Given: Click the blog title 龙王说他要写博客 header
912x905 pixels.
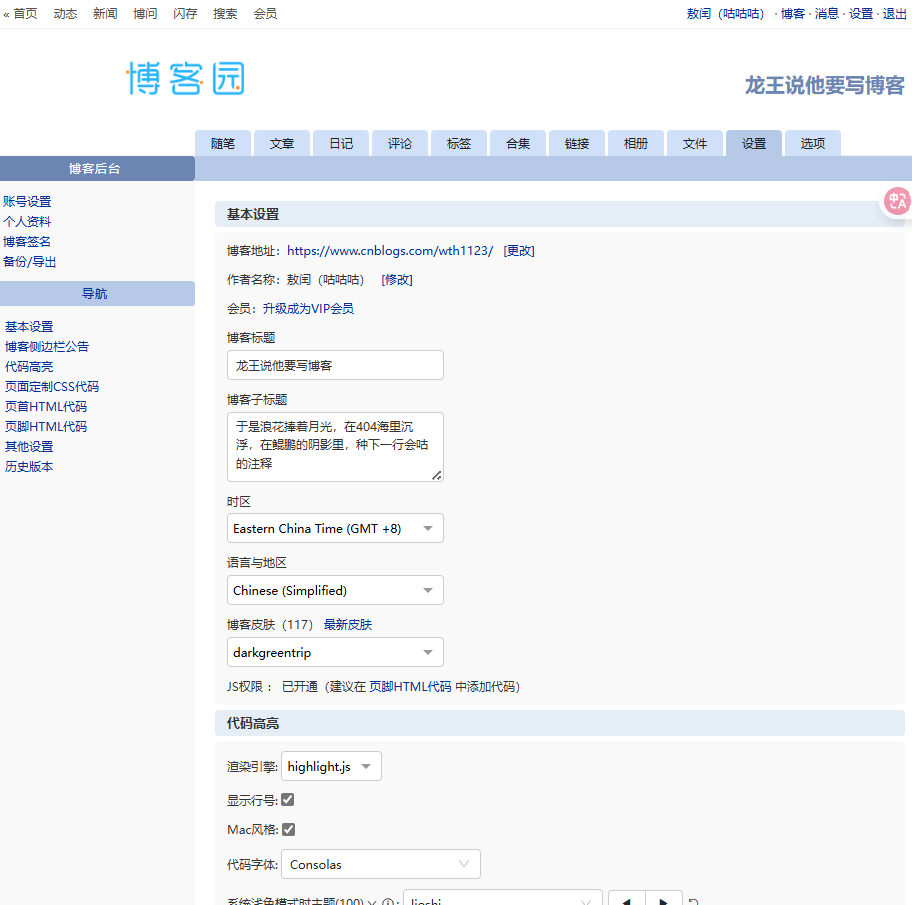Looking at the screenshot, I should [x=825, y=85].
